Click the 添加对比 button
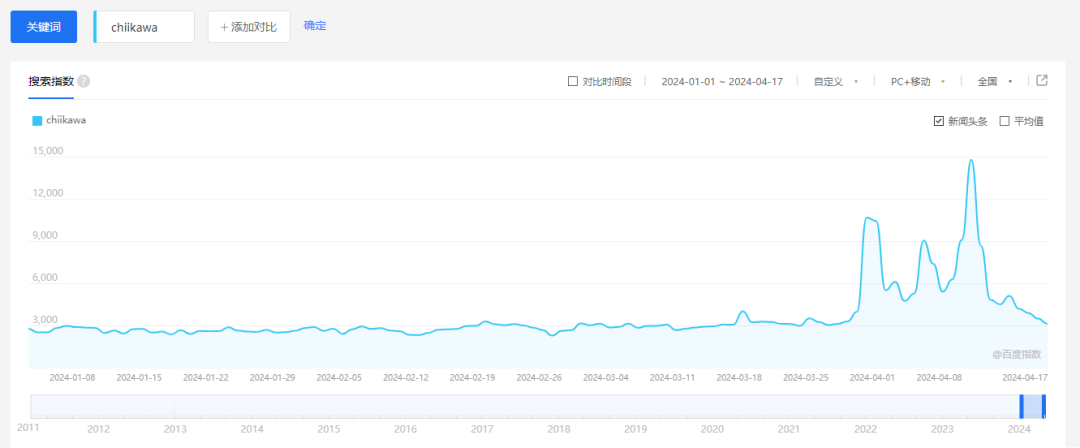 click(x=249, y=27)
